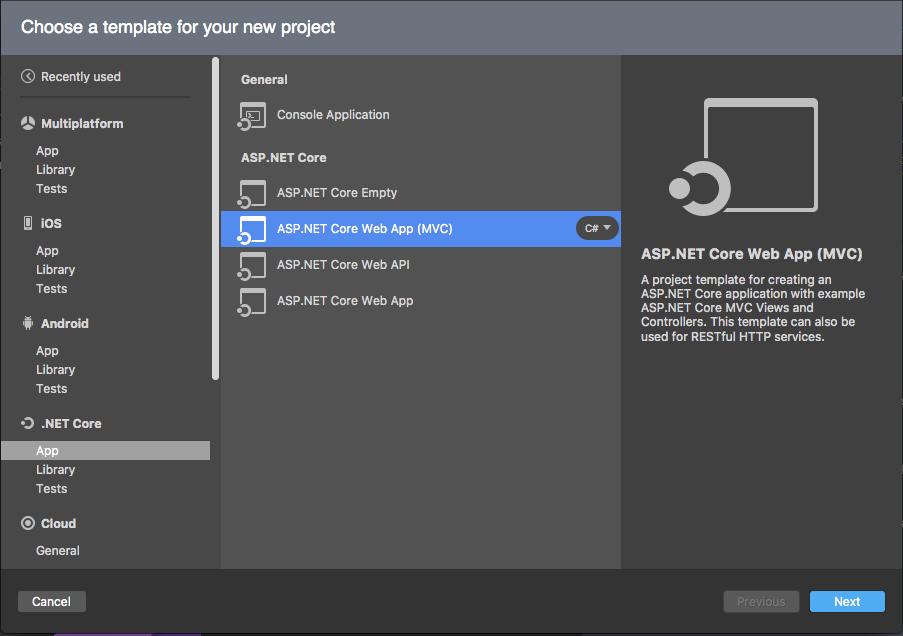Click the large template preview image
The height and width of the screenshot is (636, 903).
pos(743,157)
